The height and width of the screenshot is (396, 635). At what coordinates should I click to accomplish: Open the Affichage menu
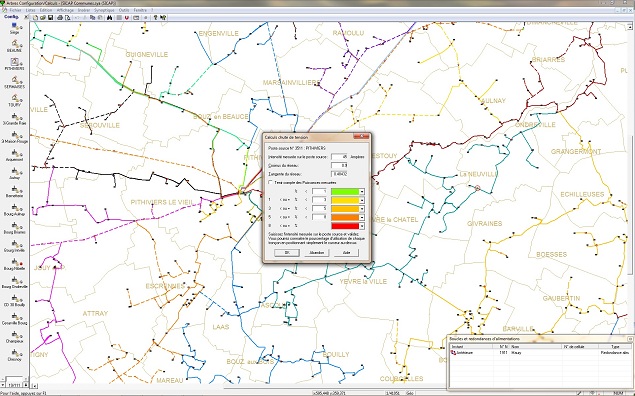click(x=65, y=10)
